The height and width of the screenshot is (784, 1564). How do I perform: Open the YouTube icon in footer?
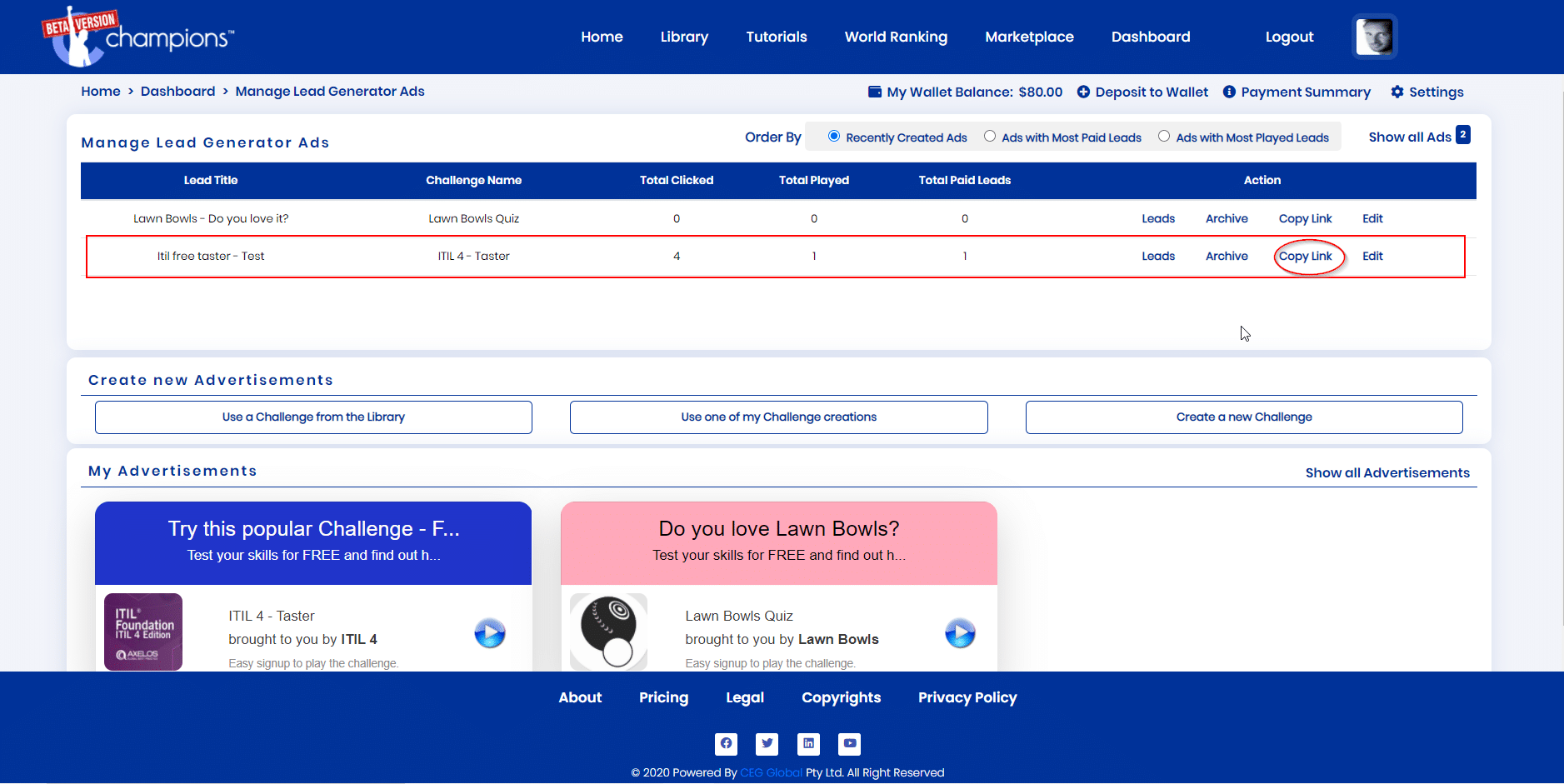[849, 743]
